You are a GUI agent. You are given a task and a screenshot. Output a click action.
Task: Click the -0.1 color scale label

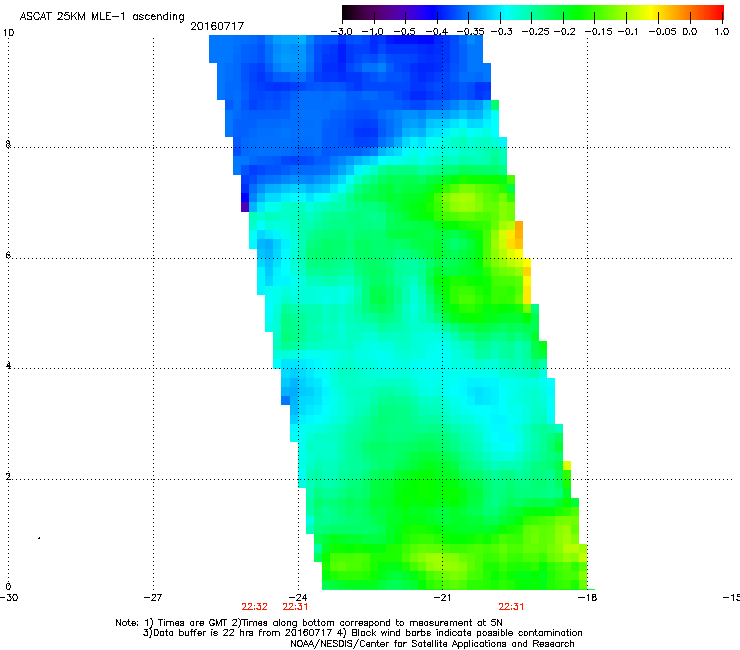pos(628,32)
